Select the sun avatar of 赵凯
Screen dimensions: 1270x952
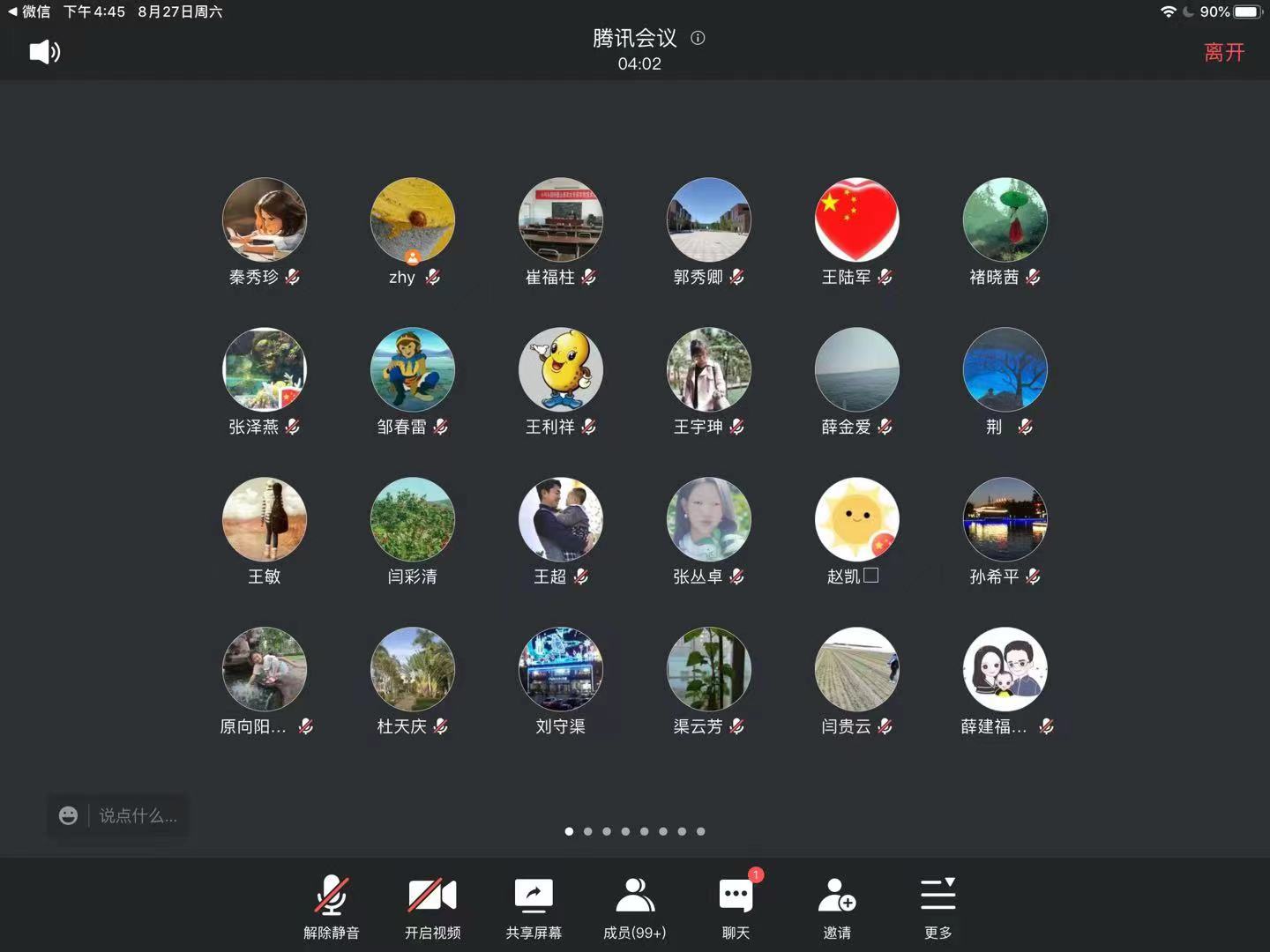pyautogui.click(x=856, y=519)
